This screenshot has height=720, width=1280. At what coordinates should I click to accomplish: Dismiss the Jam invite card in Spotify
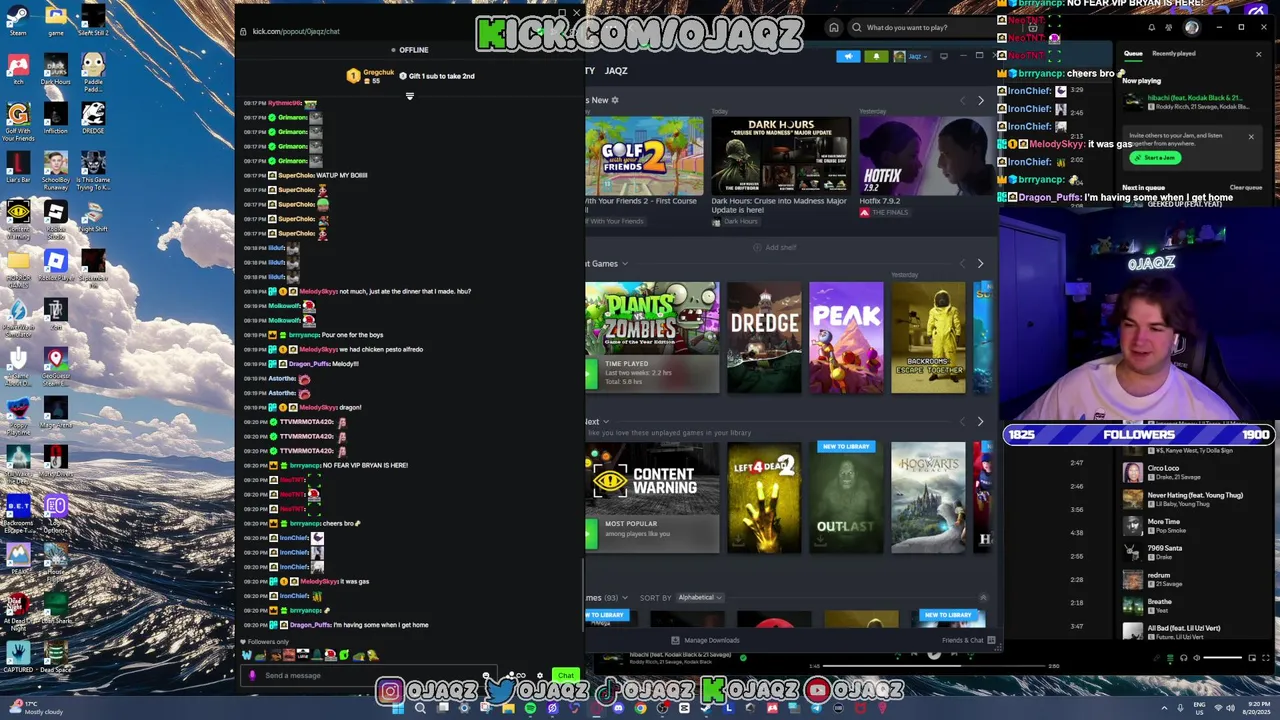(x=1250, y=136)
